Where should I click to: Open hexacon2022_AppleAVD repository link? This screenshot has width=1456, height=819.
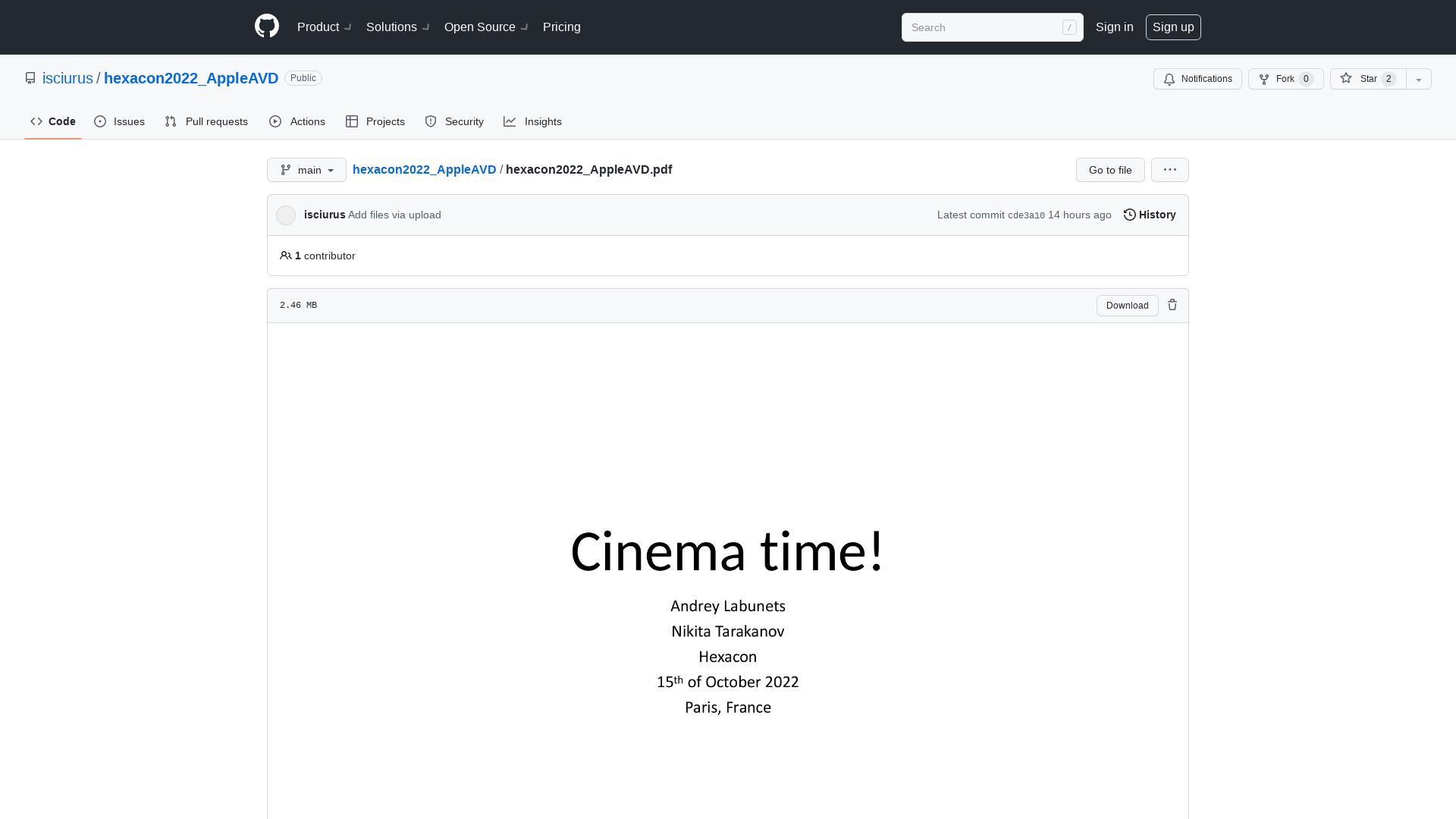click(191, 78)
